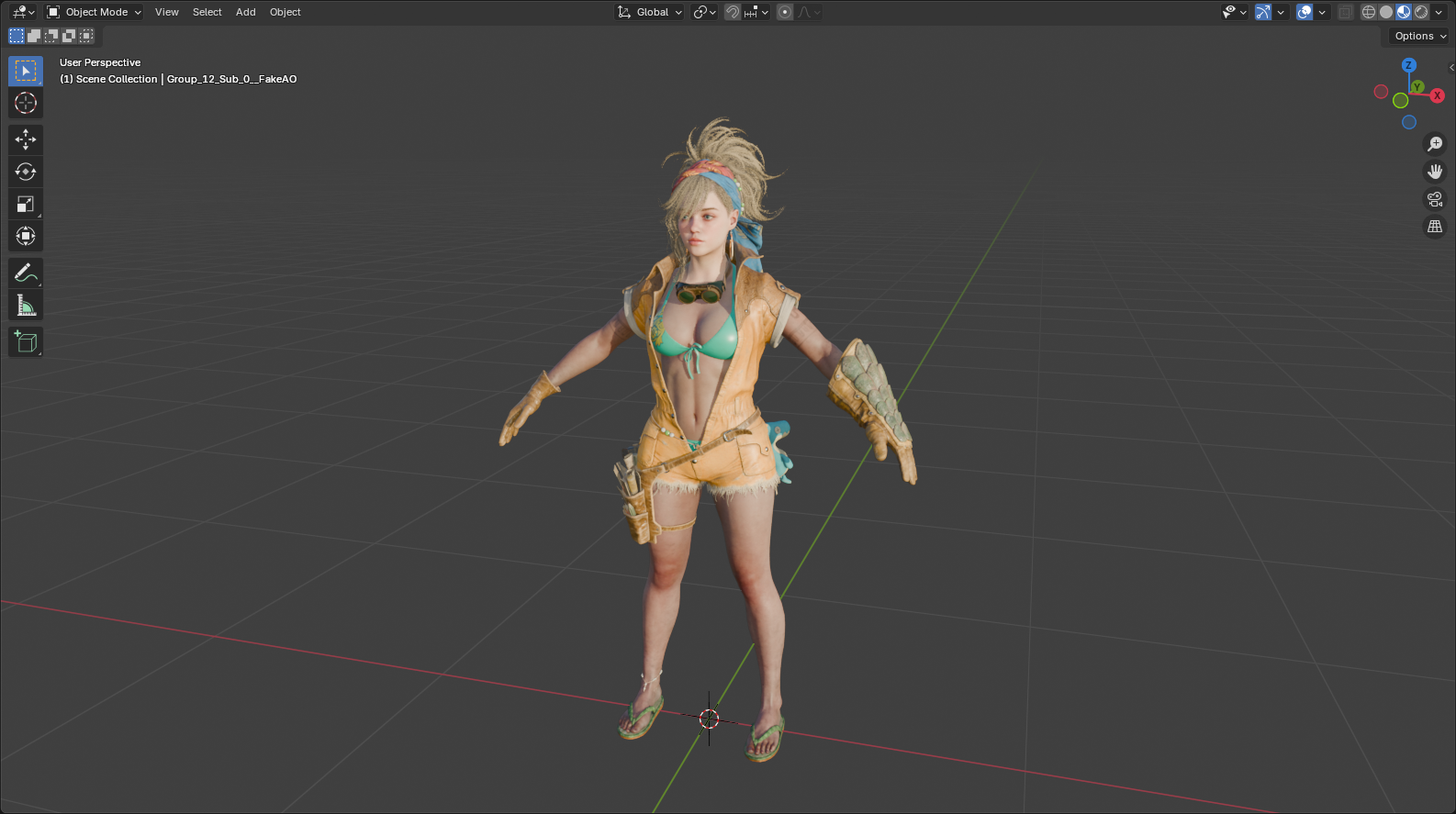Click the negative X circle on gizmo
The width and height of the screenshot is (1456, 814).
point(1381,92)
